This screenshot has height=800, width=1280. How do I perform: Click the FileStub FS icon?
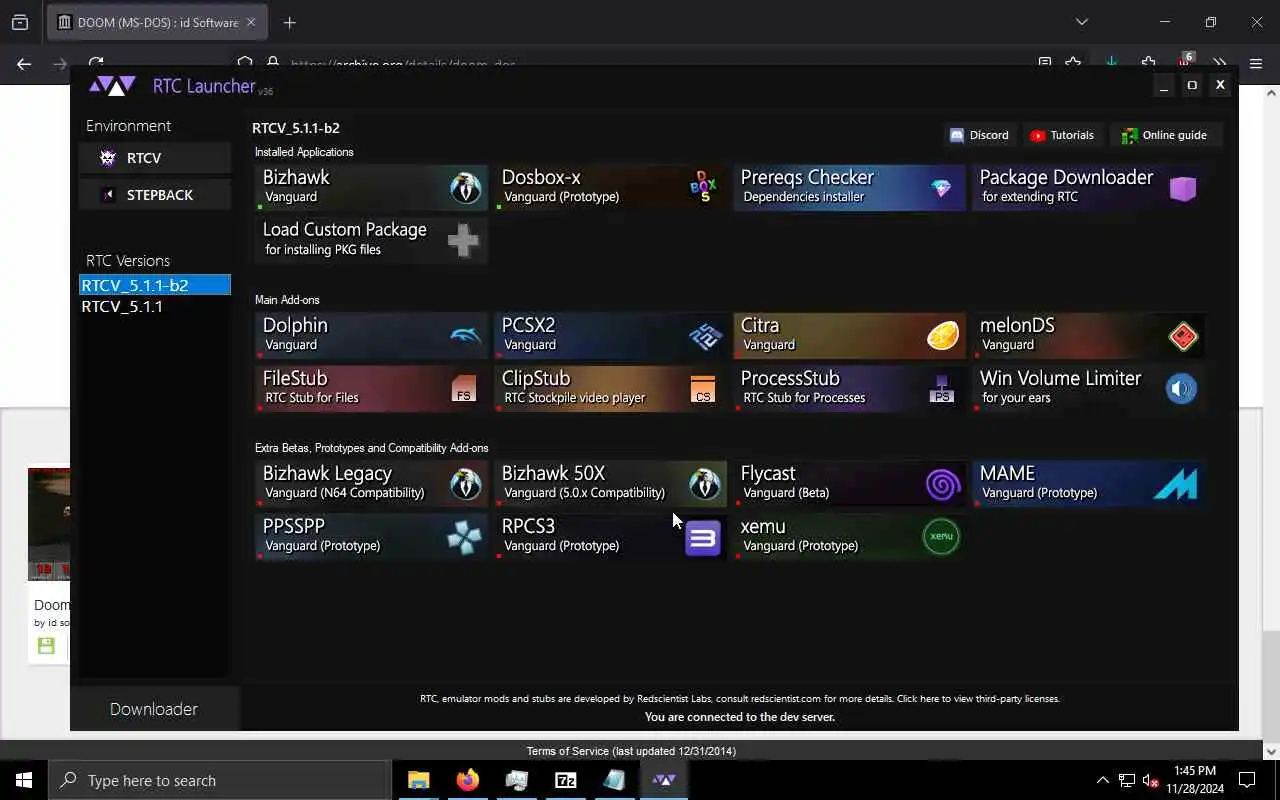click(x=464, y=389)
